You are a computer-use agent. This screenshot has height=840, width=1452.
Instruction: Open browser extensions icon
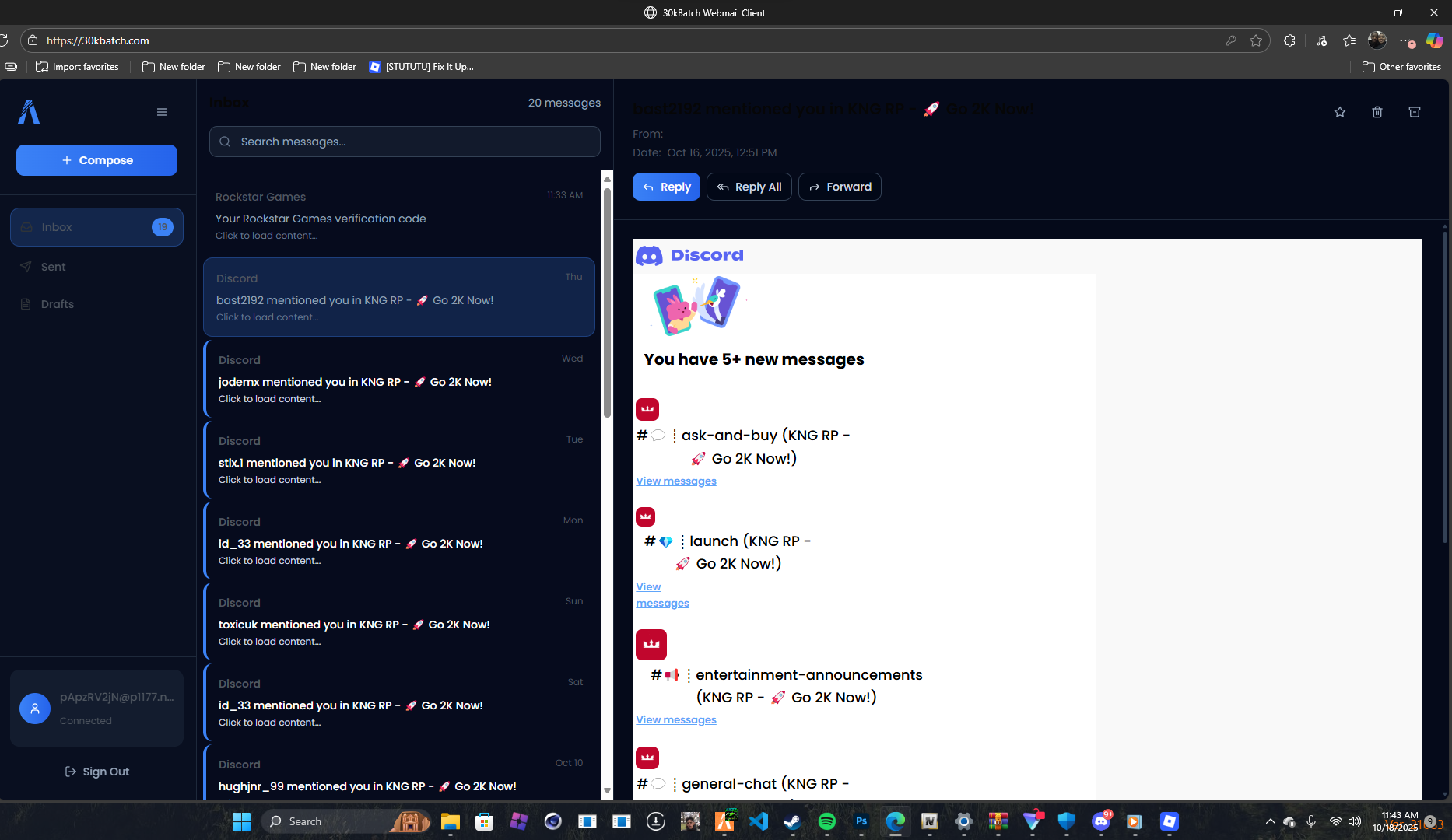point(1289,40)
